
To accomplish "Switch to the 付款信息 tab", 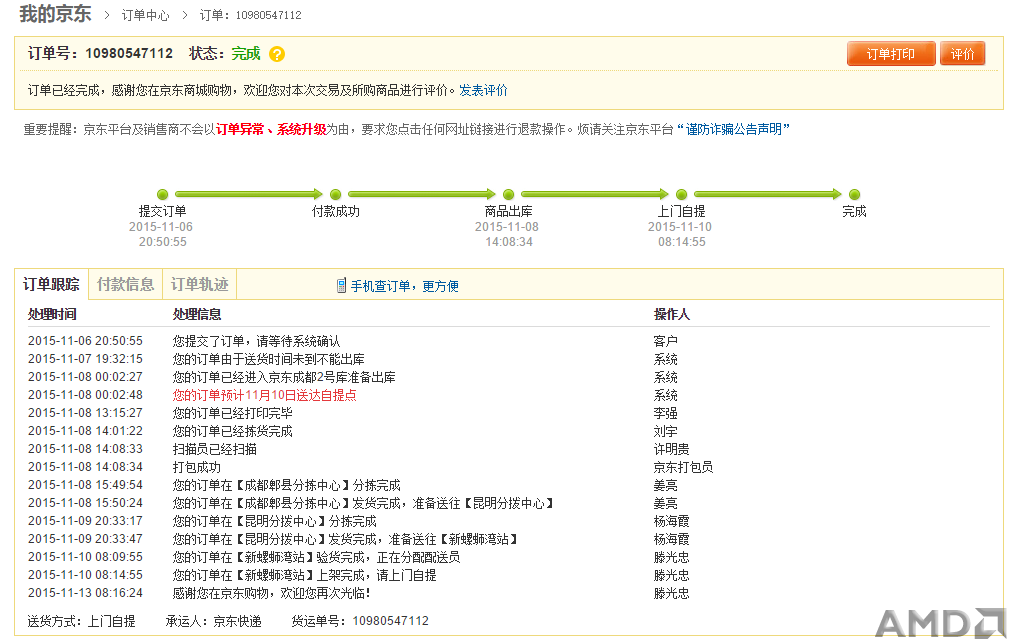I will point(125,285).
